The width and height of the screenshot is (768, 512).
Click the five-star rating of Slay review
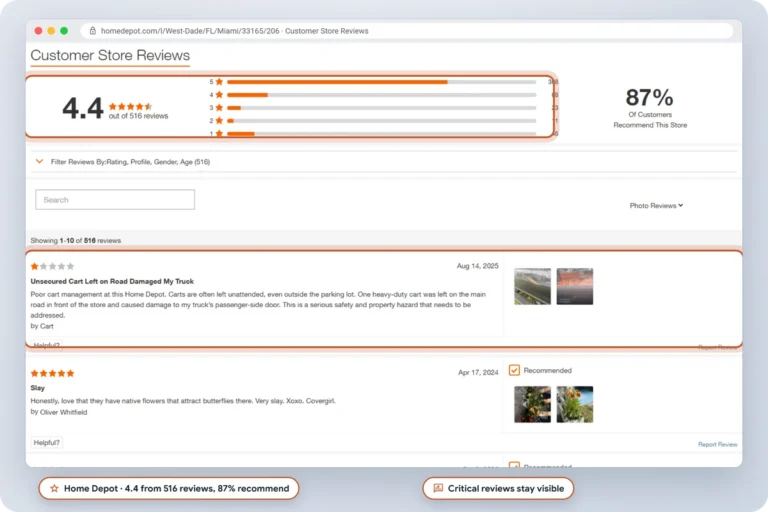point(52,373)
